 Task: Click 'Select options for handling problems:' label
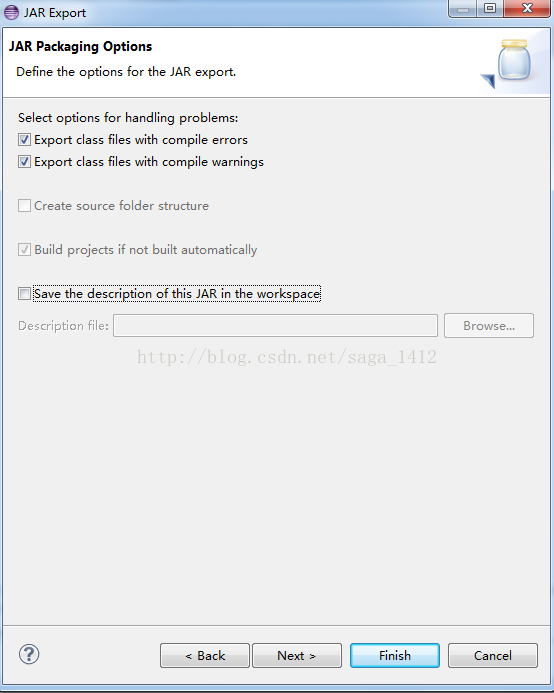(128, 118)
